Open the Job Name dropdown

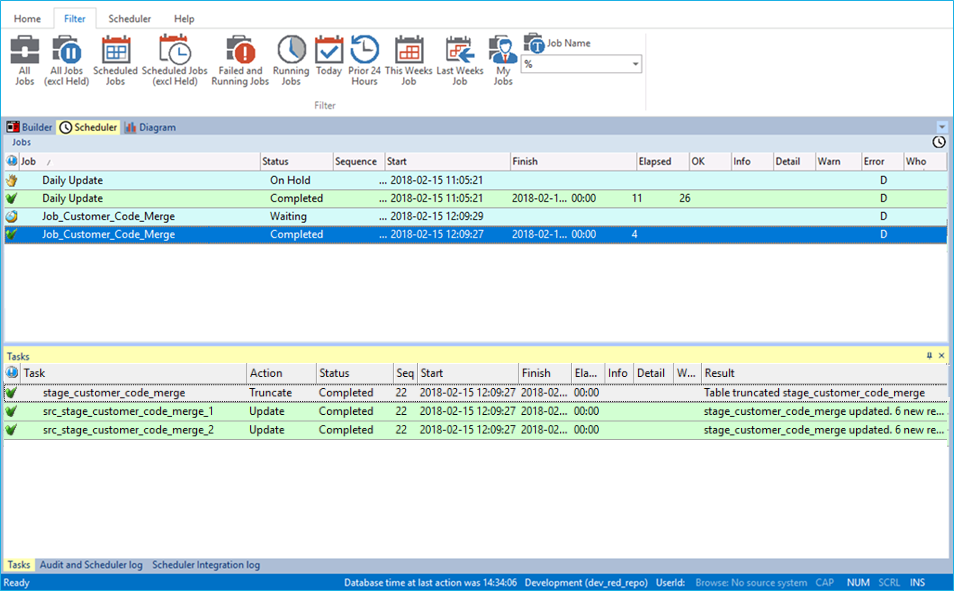(x=635, y=64)
